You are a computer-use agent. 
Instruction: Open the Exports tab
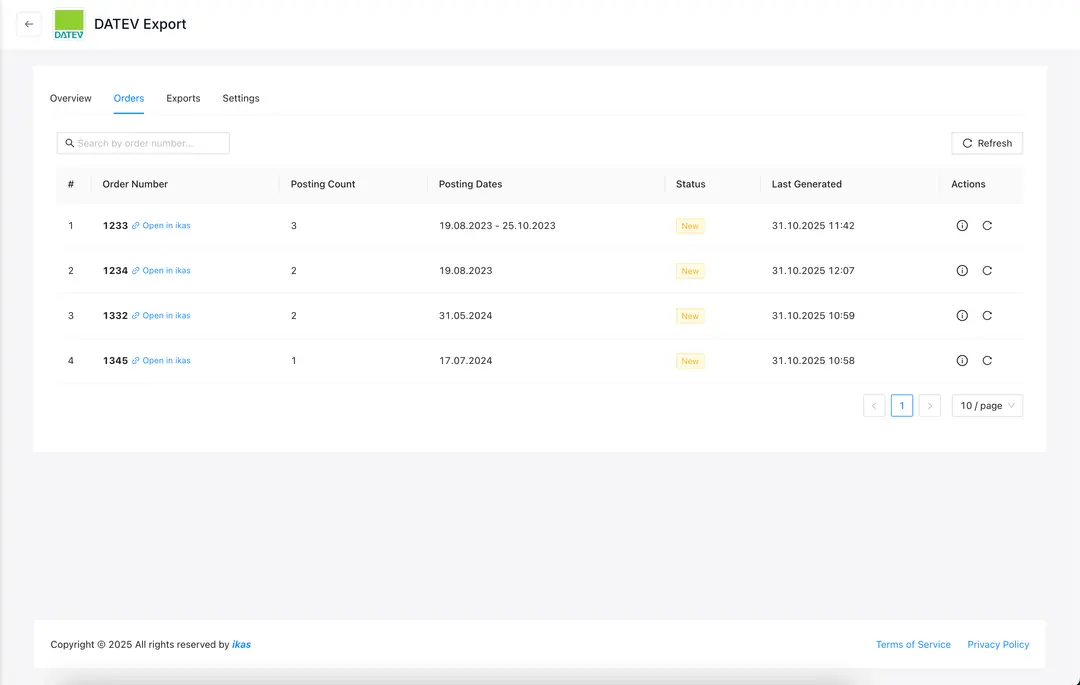pos(183,99)
